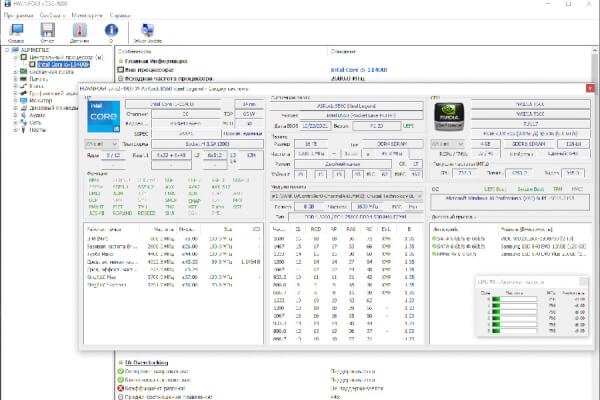
Task: Click the Главная Информация section header
Action: (156, 61)
